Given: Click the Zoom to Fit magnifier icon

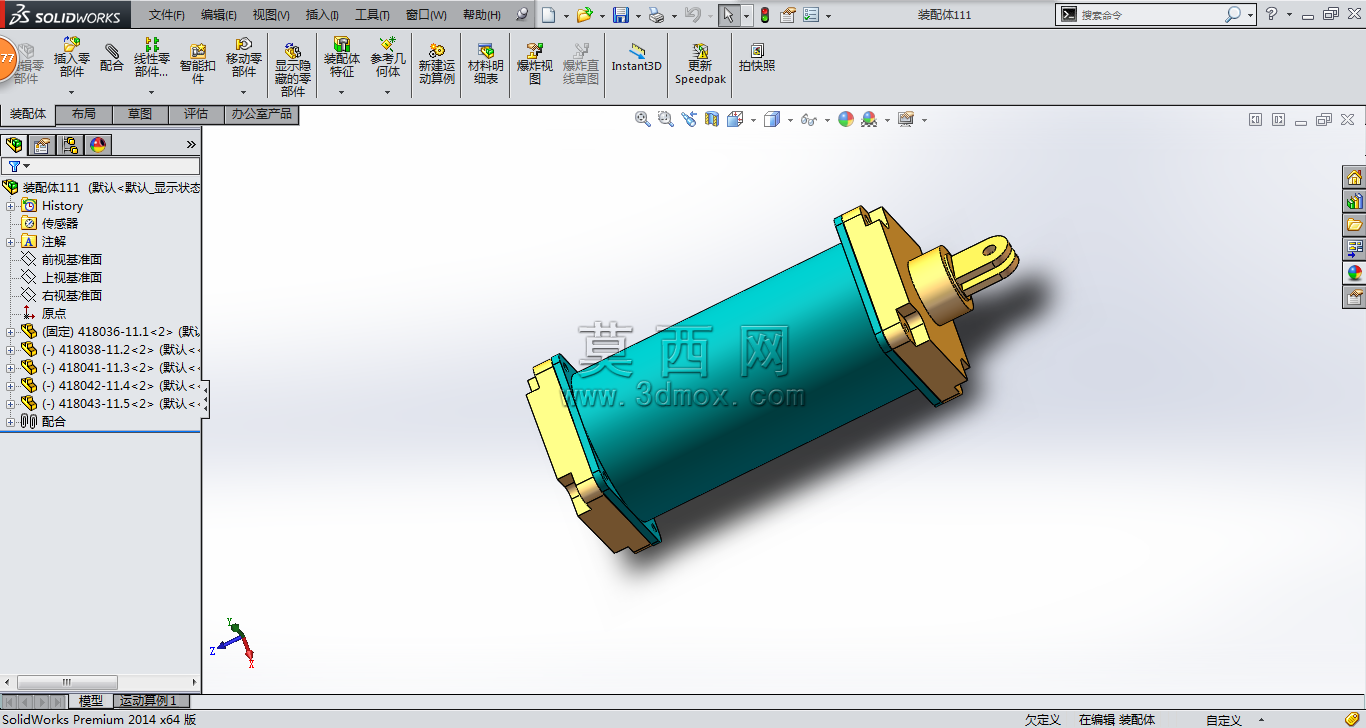Looking at the screenshot, I should [643, 119].
